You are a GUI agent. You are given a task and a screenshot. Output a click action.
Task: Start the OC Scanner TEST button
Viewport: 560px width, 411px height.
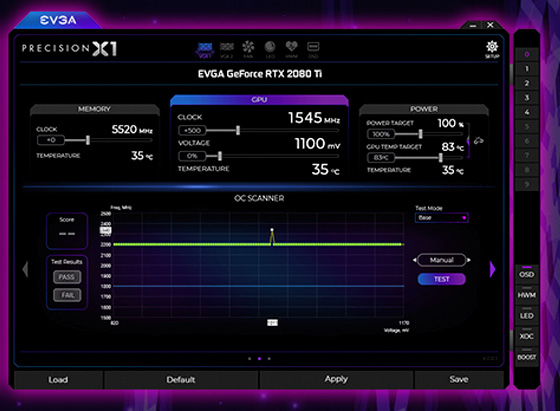[x=441, y=279]
